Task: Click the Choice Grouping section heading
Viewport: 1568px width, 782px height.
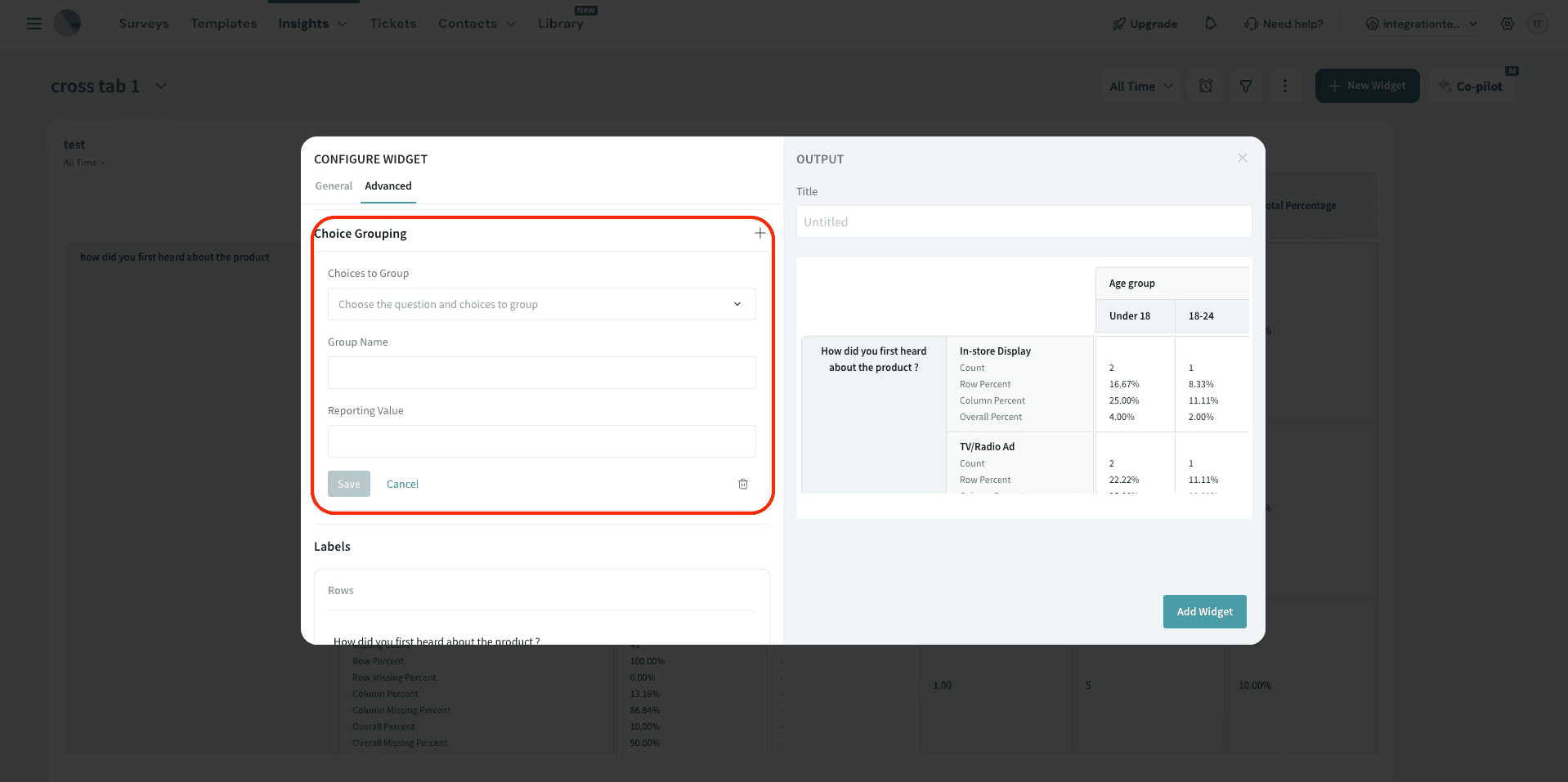Action: pos(361,234)
